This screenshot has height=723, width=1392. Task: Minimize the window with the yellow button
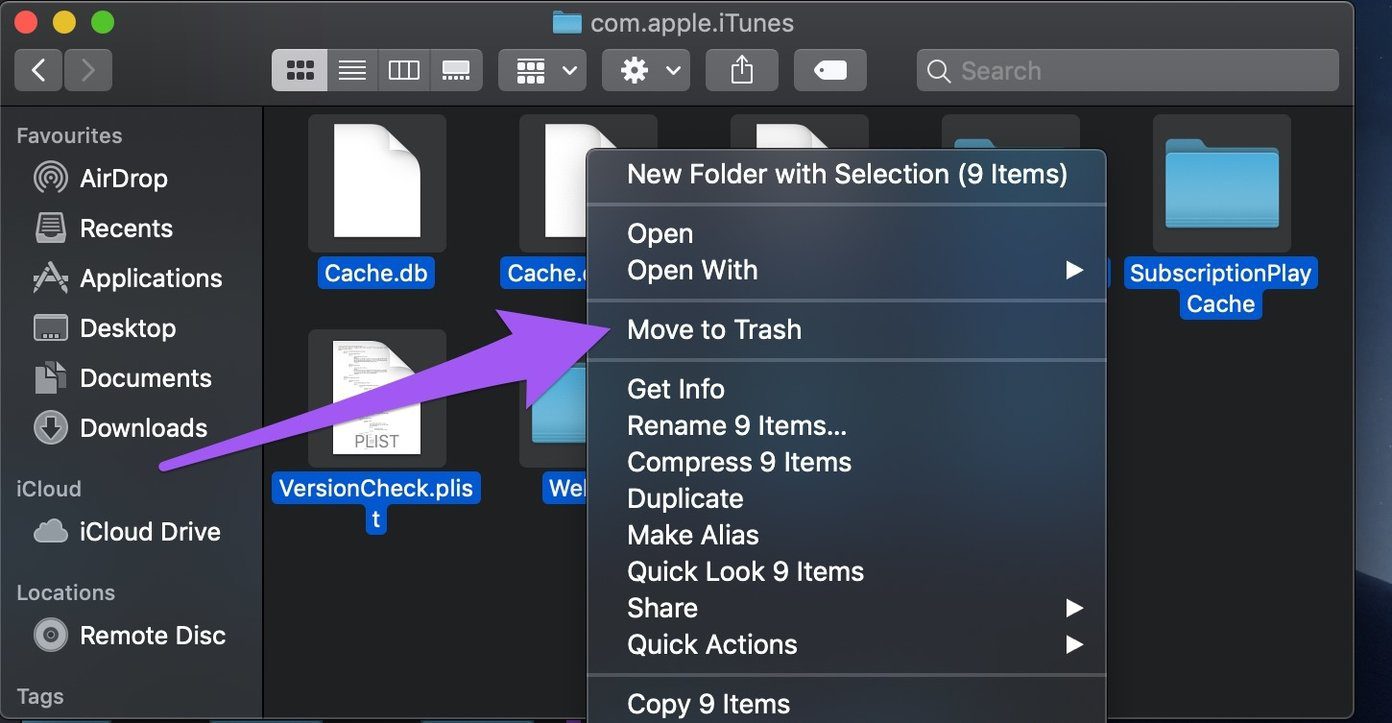(x=64, y=22)
